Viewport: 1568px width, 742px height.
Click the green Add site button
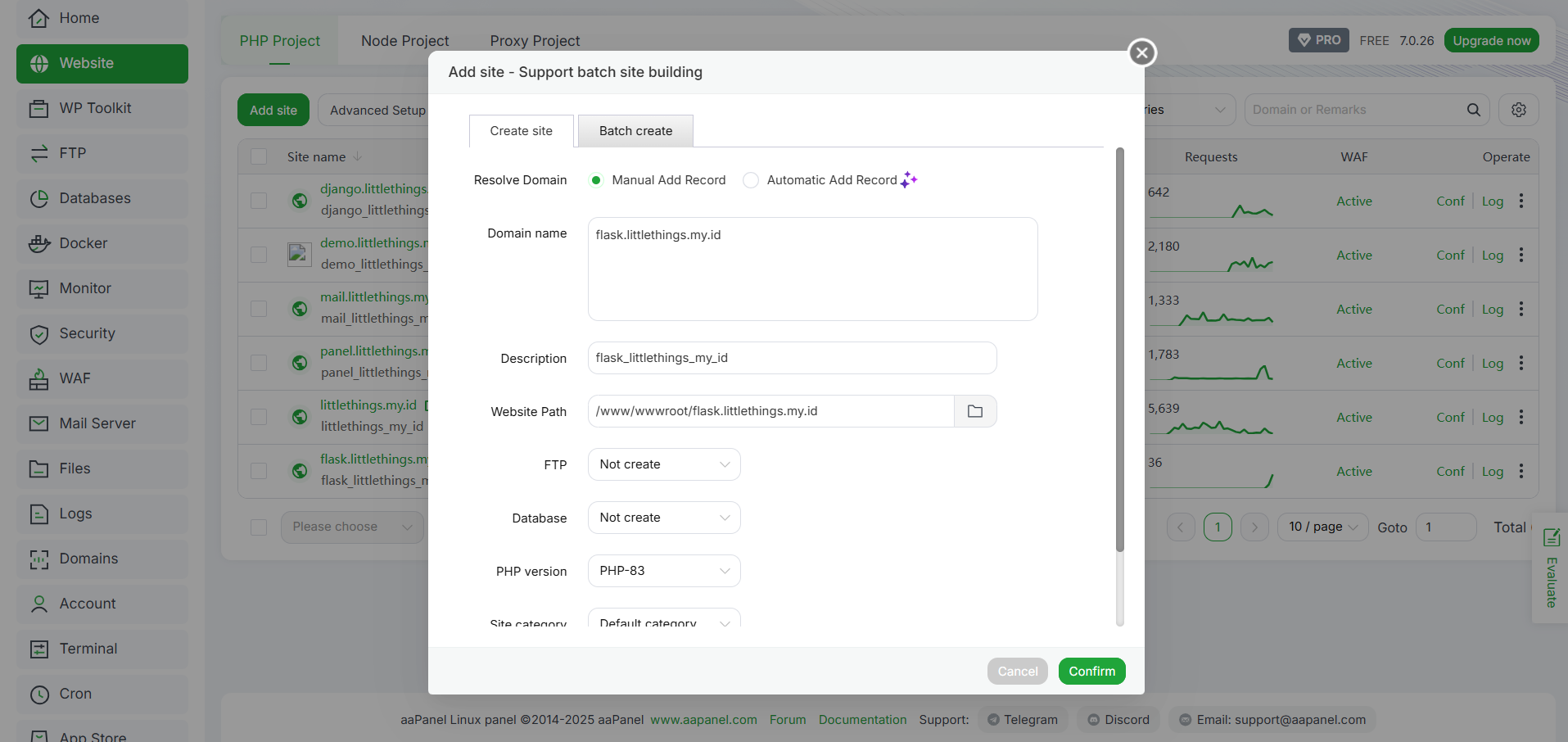[273, 110]
